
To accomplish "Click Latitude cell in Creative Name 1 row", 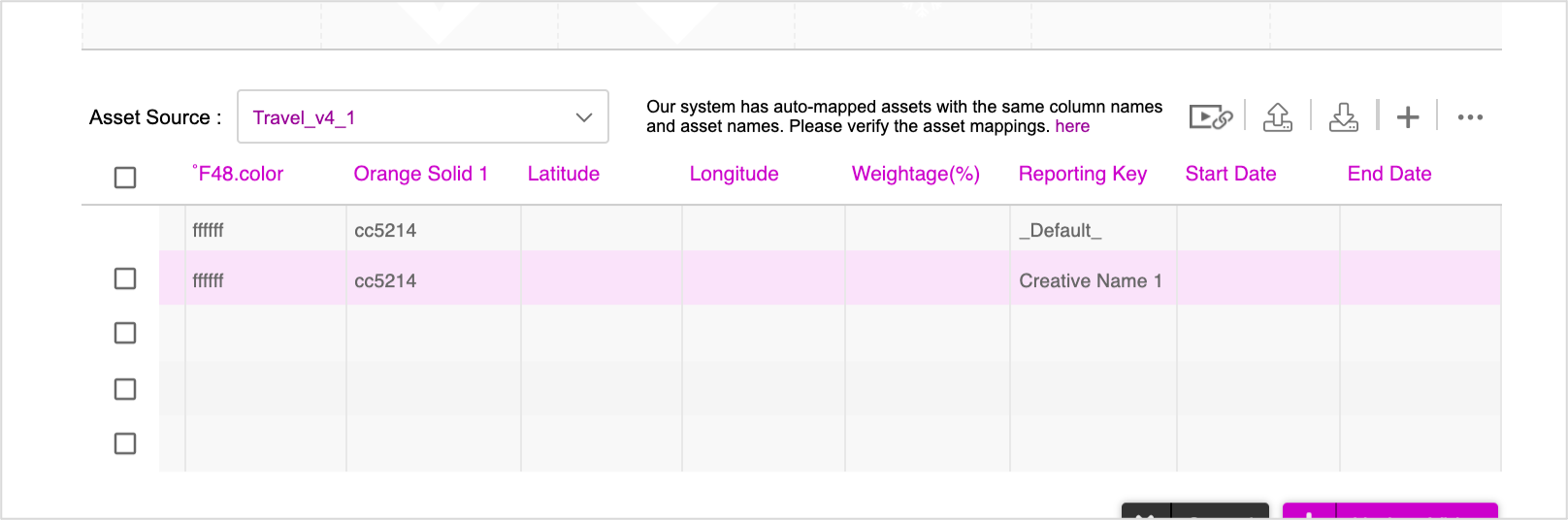I will [x=602, y=279].
